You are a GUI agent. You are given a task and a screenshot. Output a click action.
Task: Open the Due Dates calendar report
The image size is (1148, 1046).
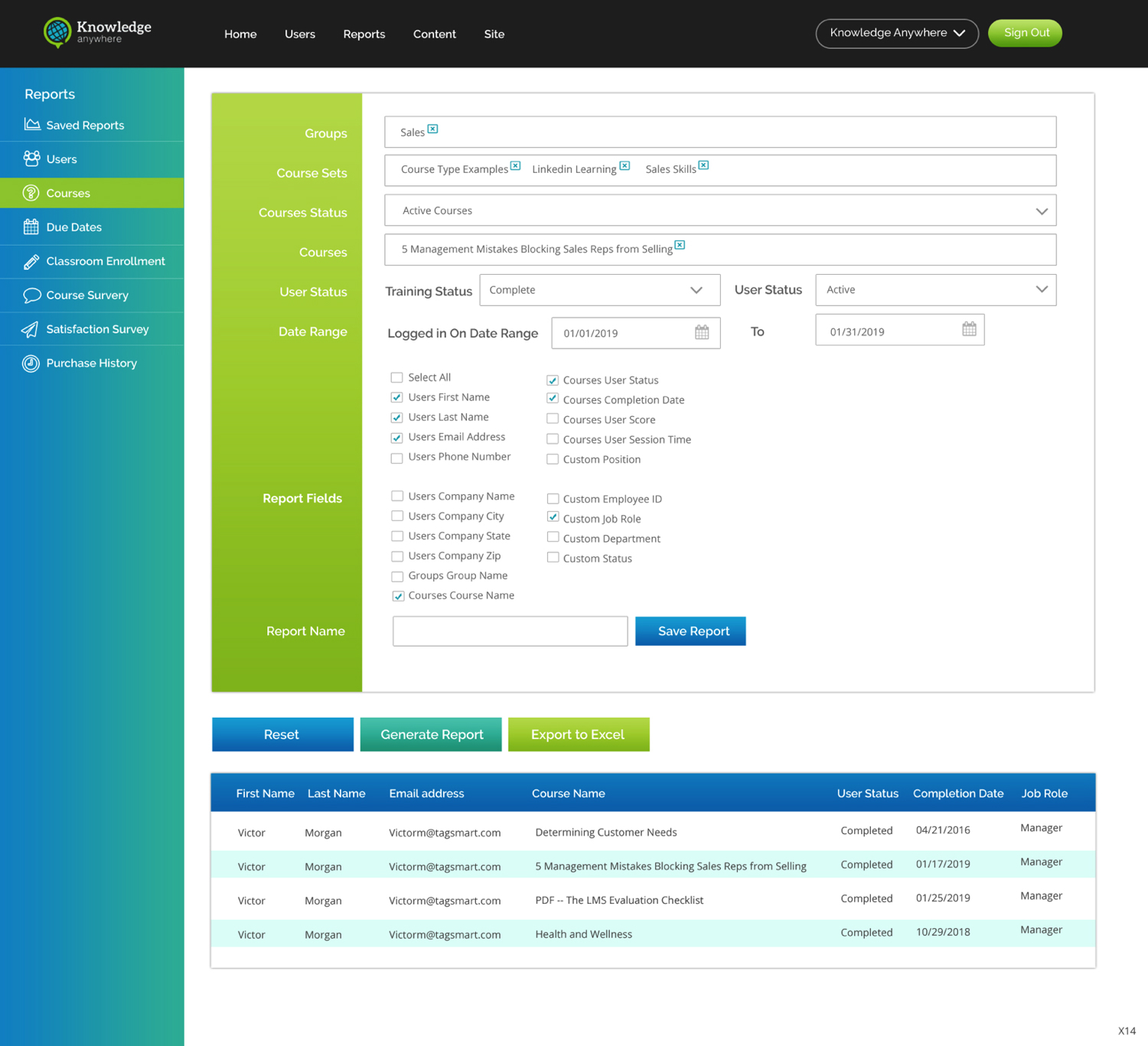(x=73, y=226)
